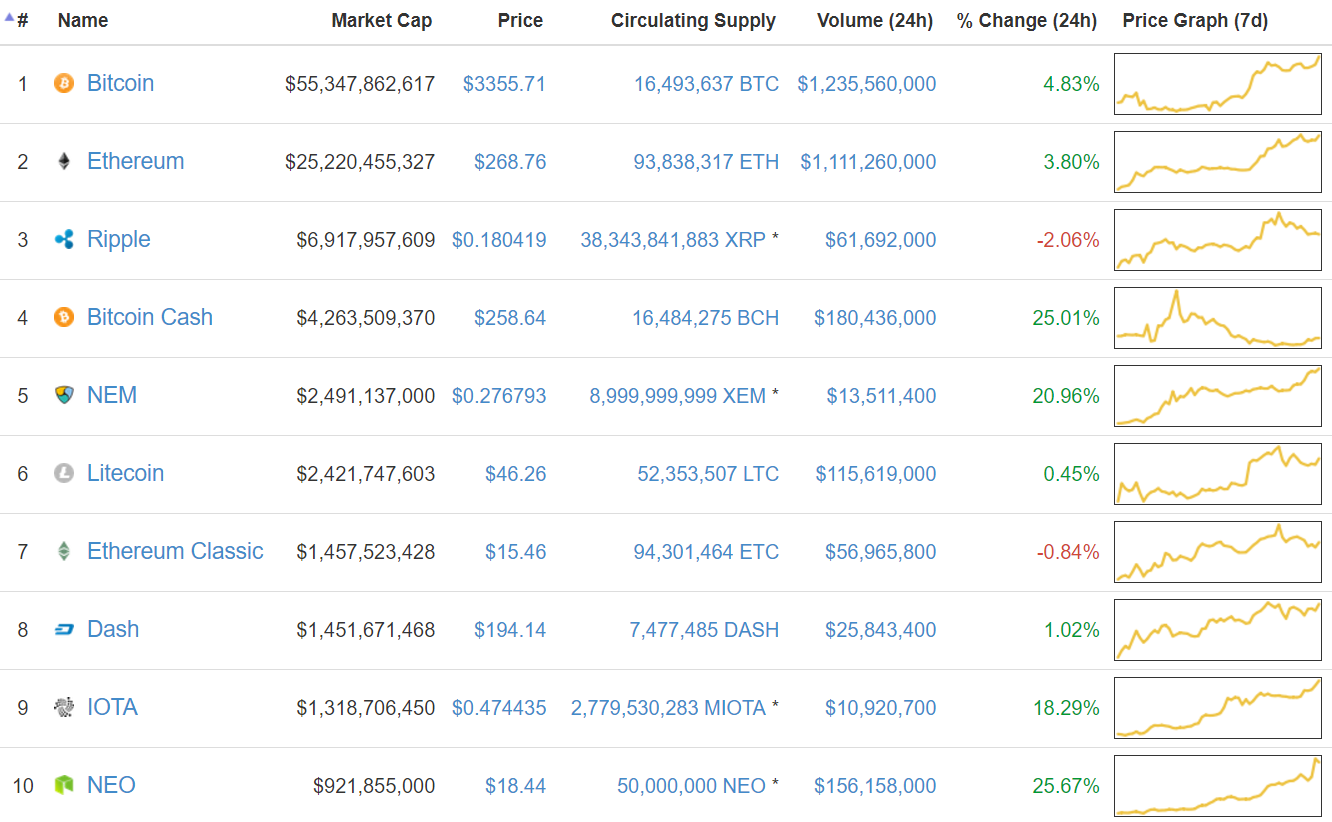Click the blue Ripple logo icon
Screen dimensions: 1332x822
[64, 240]
